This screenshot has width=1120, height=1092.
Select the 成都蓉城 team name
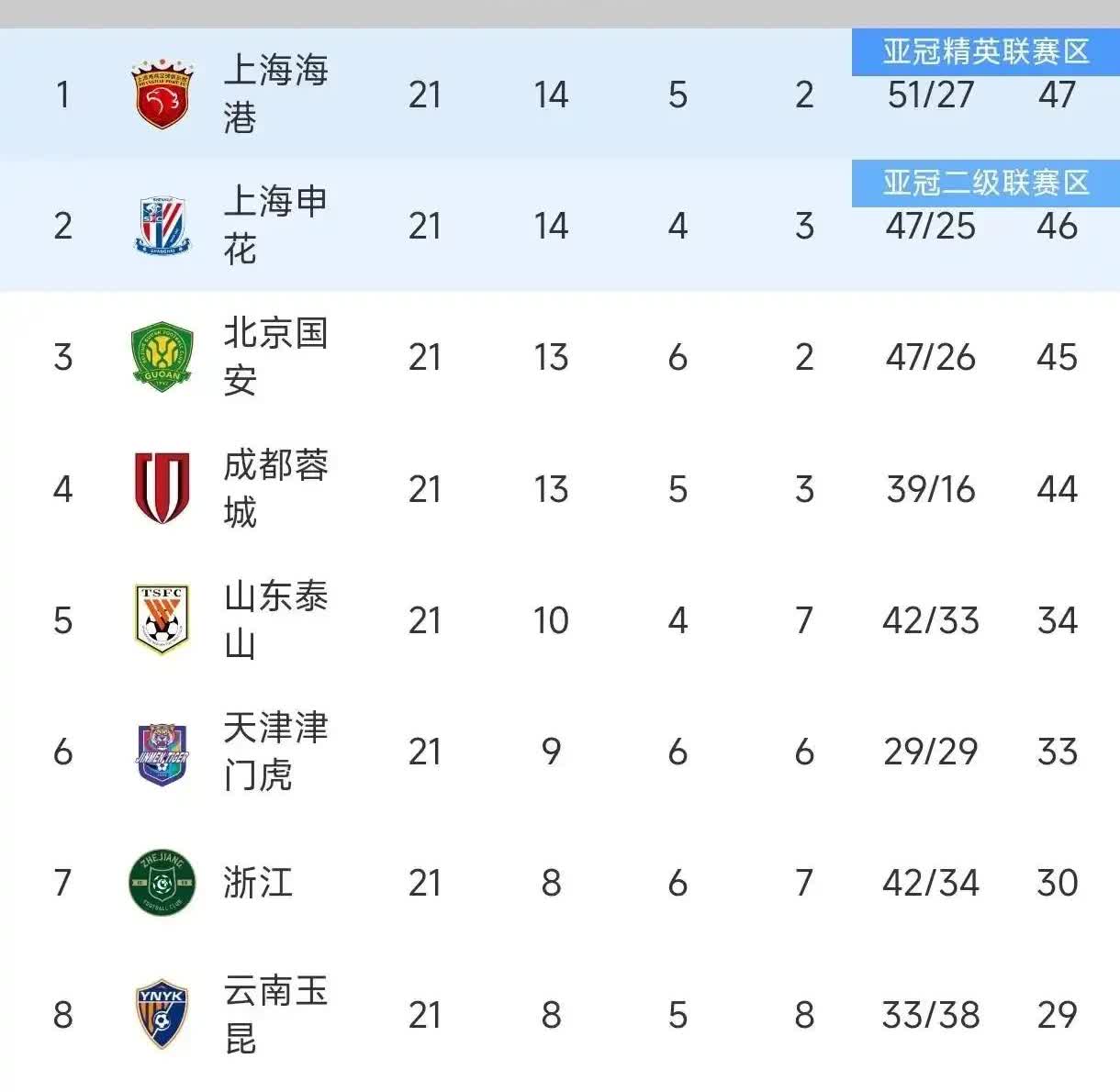tap(275, 488)
